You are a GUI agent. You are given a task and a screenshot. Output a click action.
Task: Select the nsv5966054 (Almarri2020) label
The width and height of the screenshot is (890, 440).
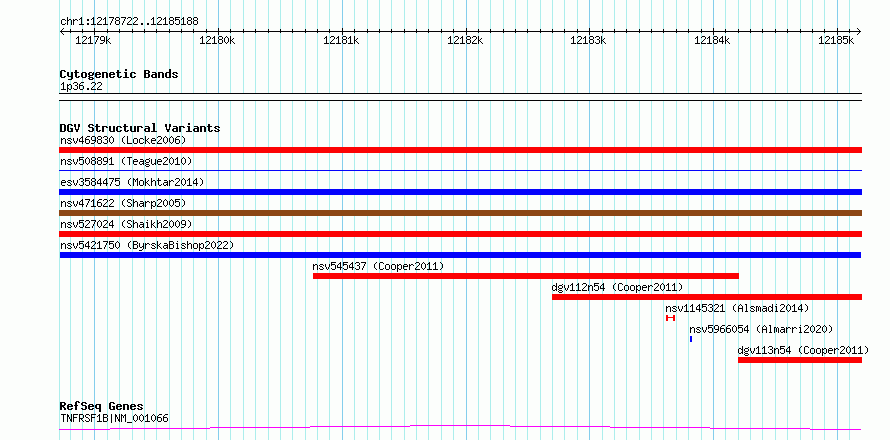point(761,329)
